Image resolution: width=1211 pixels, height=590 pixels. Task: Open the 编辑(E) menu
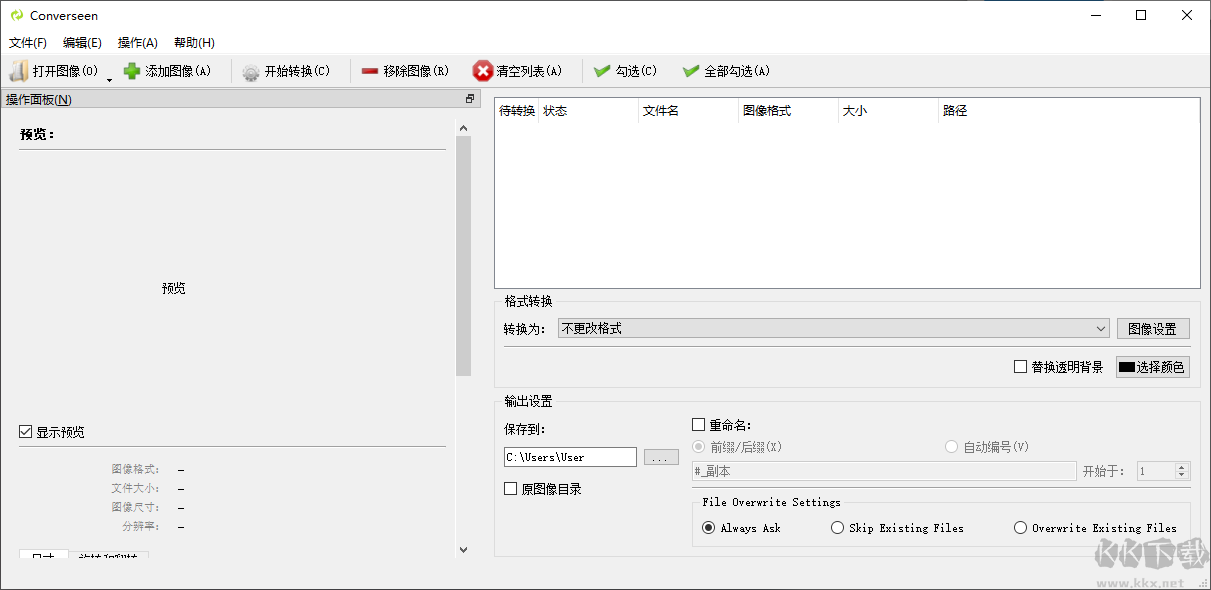coord(82,42)
